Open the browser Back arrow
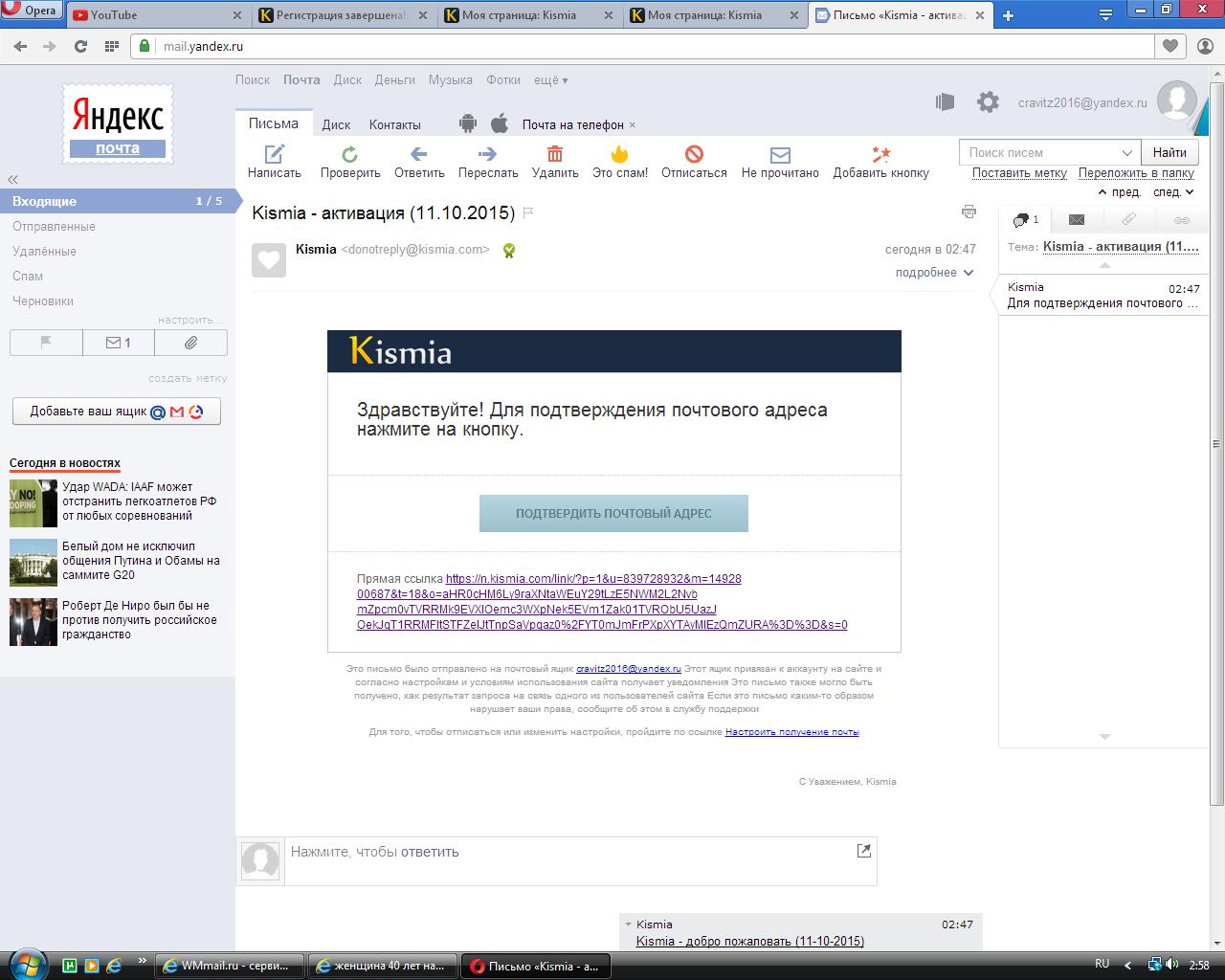The image size is (1225, 980). 21,46
